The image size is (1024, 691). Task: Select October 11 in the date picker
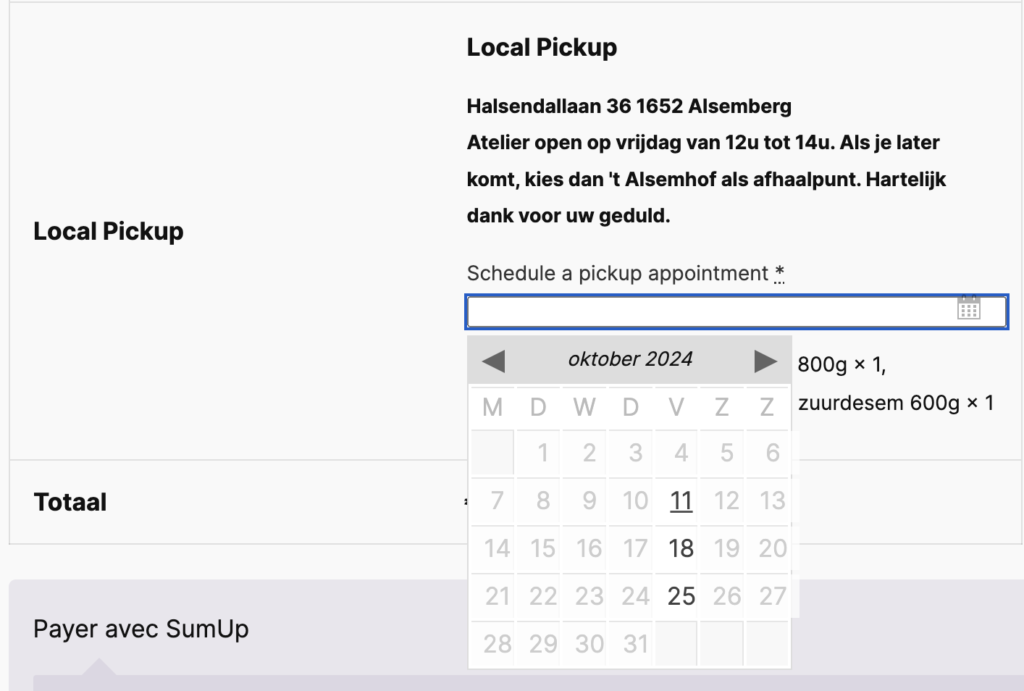pyautogui.click(x=681, y=501)
